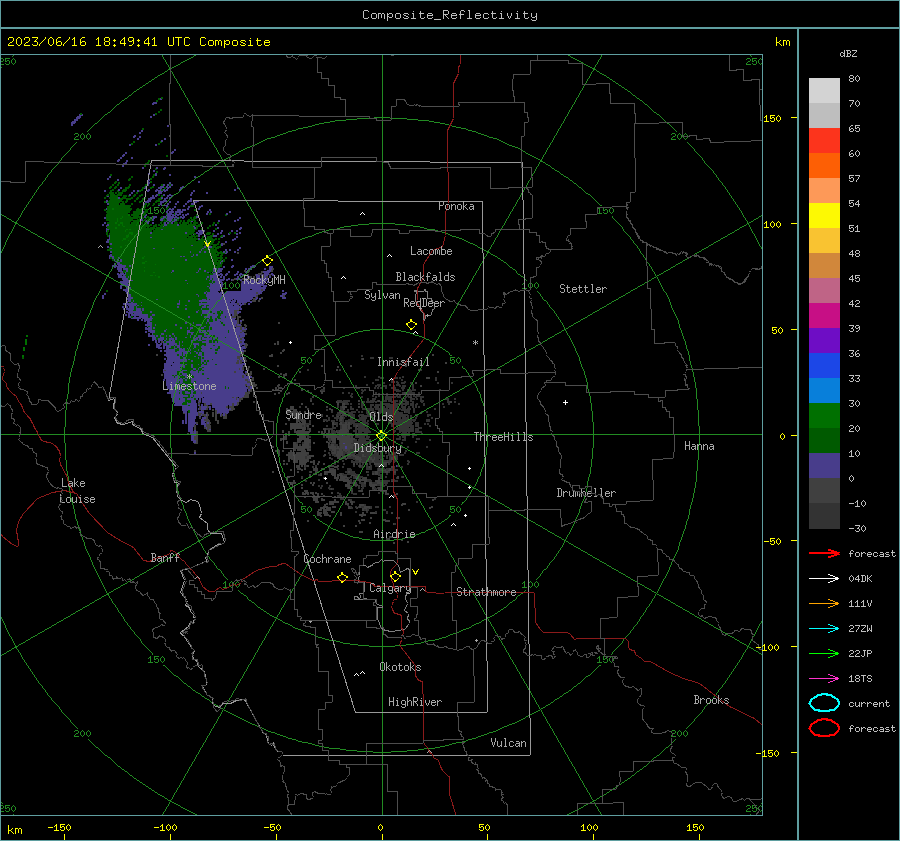The width and height of the screenshot is (900, 841).
Task: Click the HighRiver label
Action: pos(415,702)
